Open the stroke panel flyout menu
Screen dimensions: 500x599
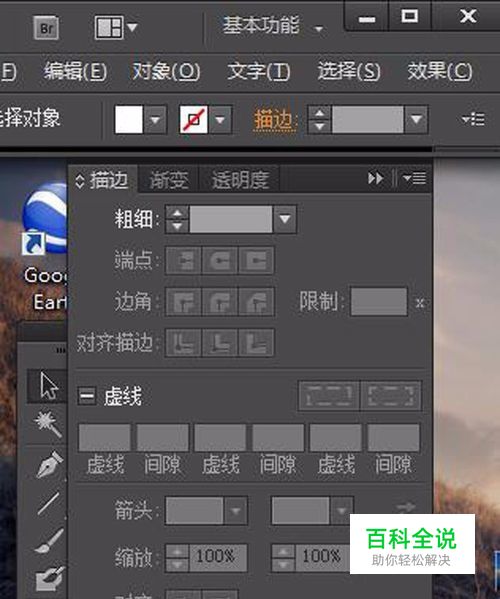pyautogui.click(x=414, y=178)
